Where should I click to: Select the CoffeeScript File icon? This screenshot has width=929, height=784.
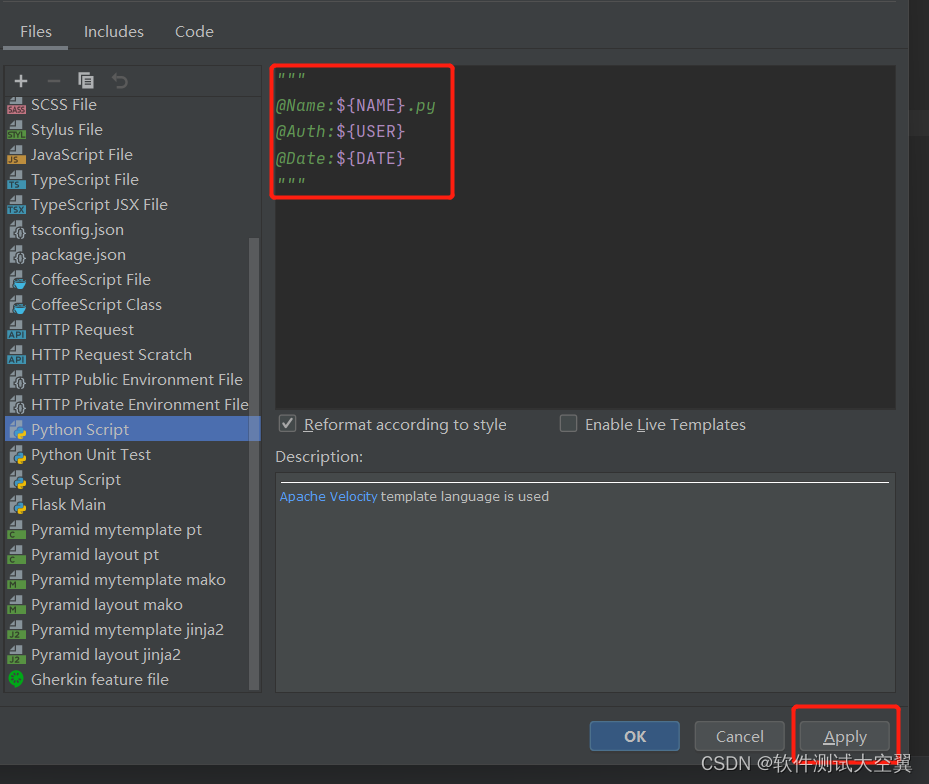(18, 280)
